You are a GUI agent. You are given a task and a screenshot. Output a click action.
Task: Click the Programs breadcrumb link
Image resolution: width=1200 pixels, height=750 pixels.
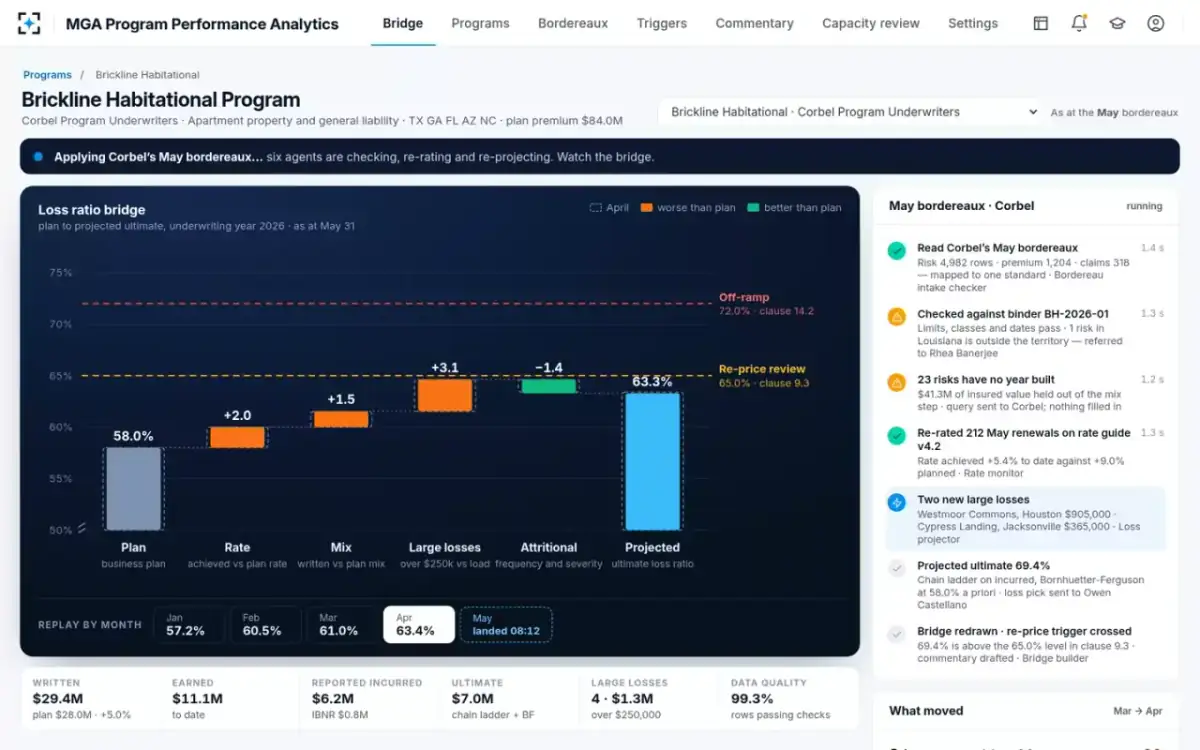[x=47, y=75]
